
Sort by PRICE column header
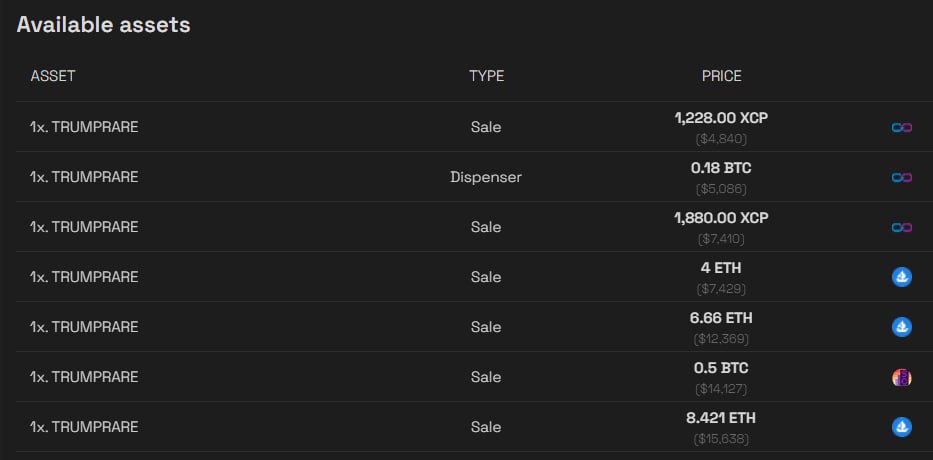(x=722, y=76)
